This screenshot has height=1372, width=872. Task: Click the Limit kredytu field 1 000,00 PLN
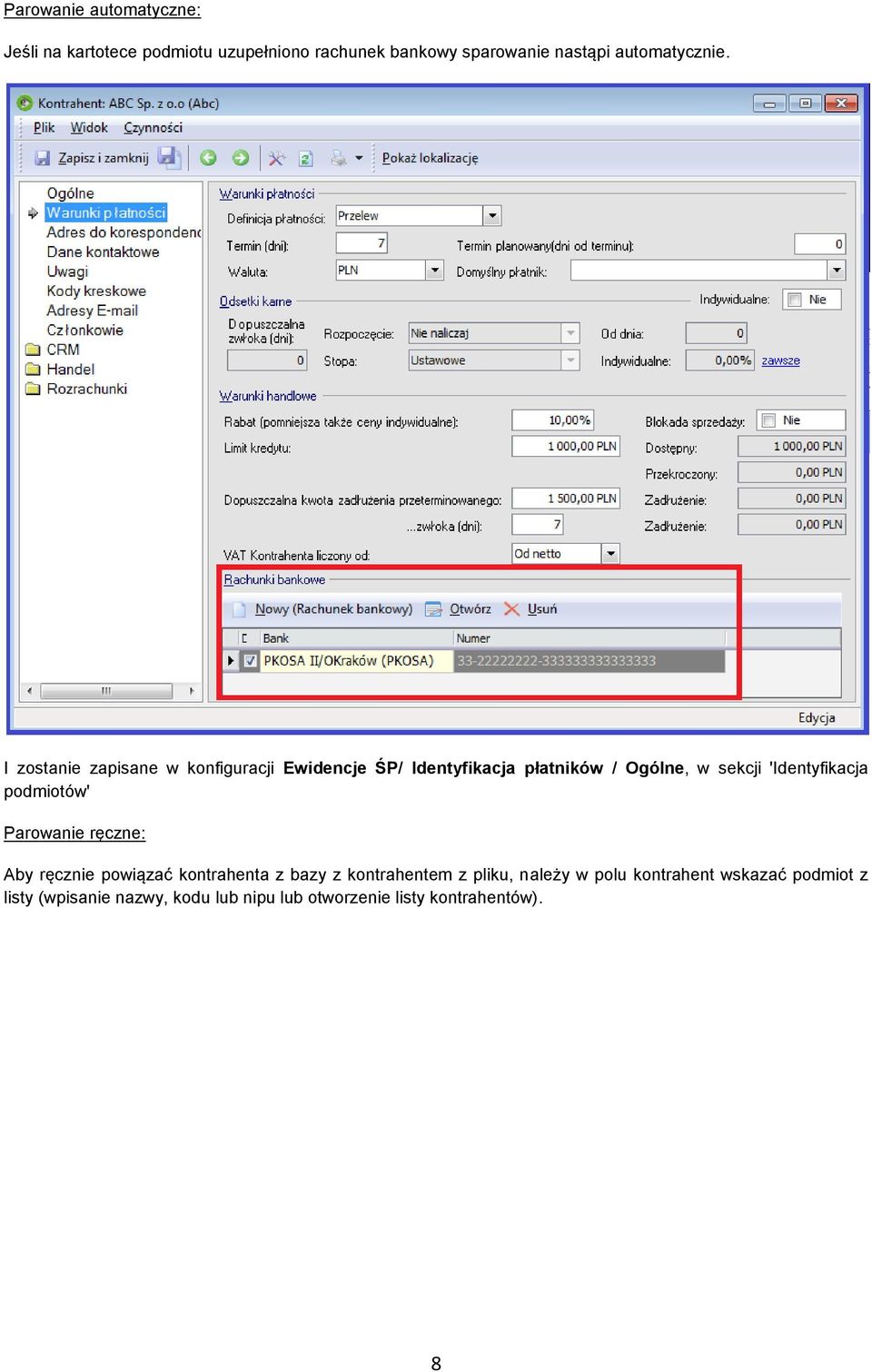point(566,447)
